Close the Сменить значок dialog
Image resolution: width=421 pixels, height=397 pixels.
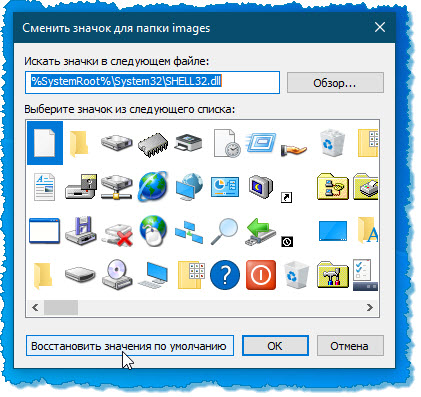click(x=380, y=28)
